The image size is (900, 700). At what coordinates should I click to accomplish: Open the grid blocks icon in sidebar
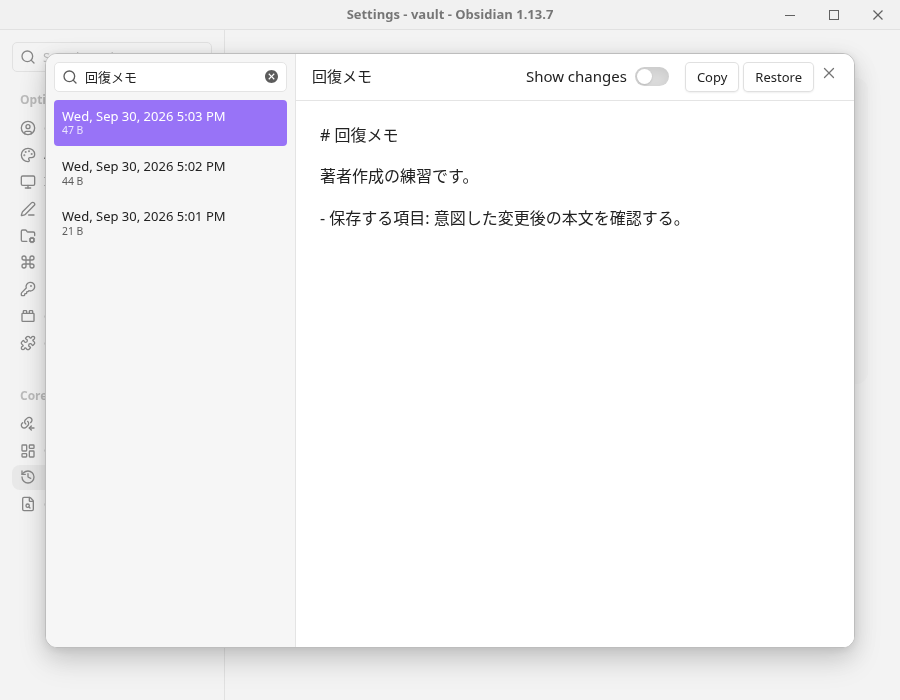coord(28,450)
